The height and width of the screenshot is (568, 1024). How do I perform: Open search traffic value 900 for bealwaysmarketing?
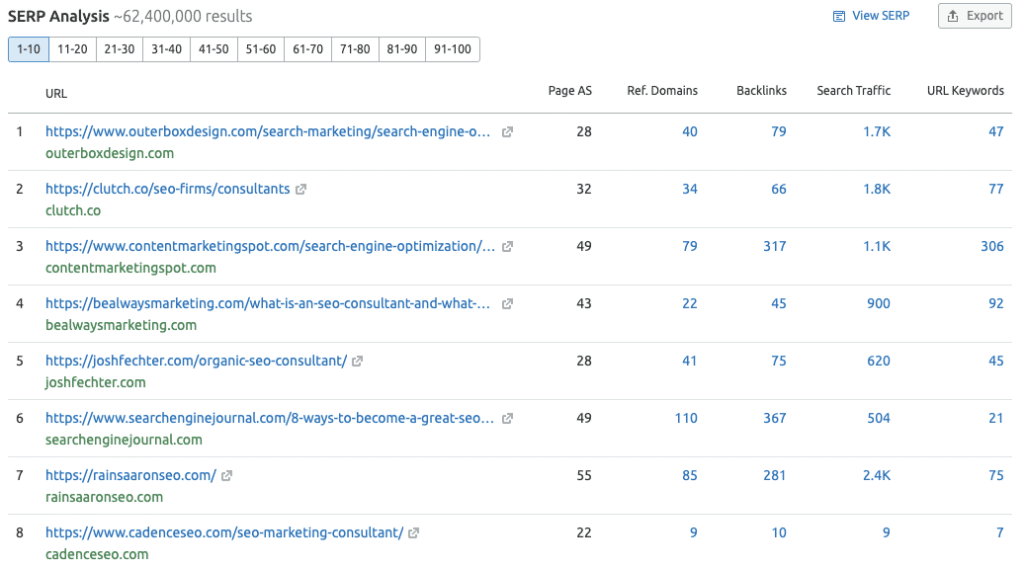[x=878, y=303]
